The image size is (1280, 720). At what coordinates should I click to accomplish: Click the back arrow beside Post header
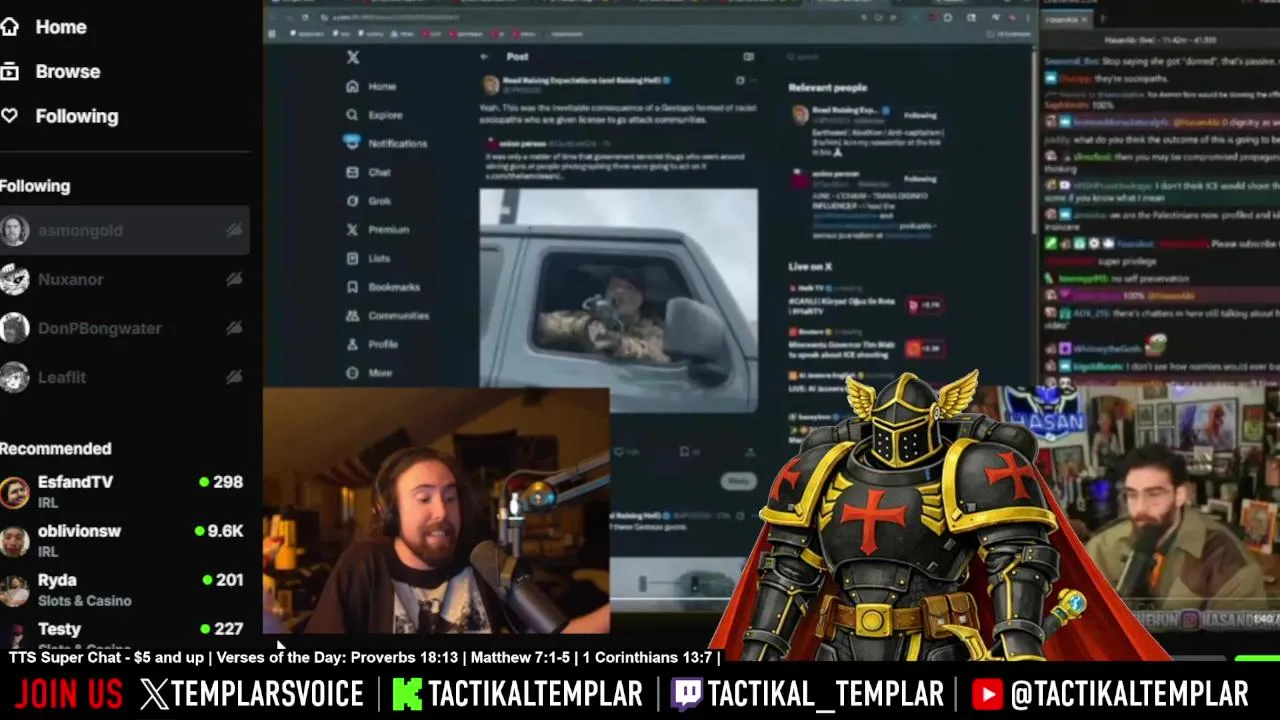click(485, 57)
